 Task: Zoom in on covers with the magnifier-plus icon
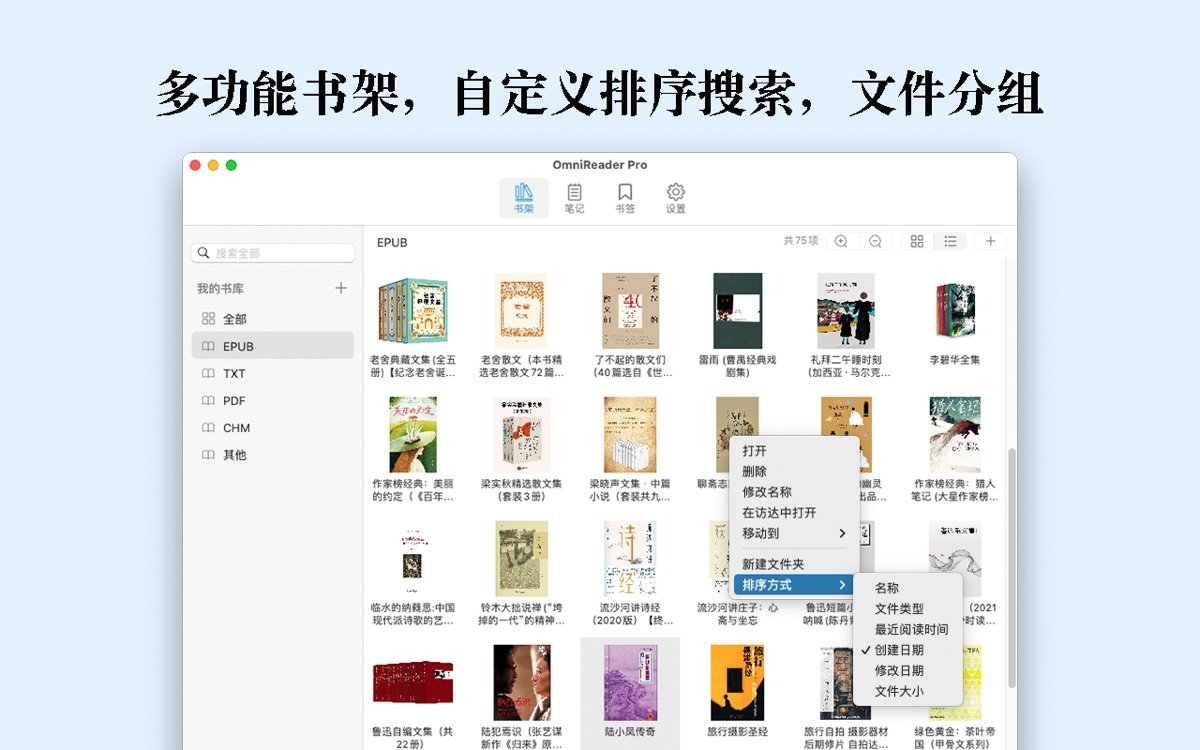[x=841, y=241]
